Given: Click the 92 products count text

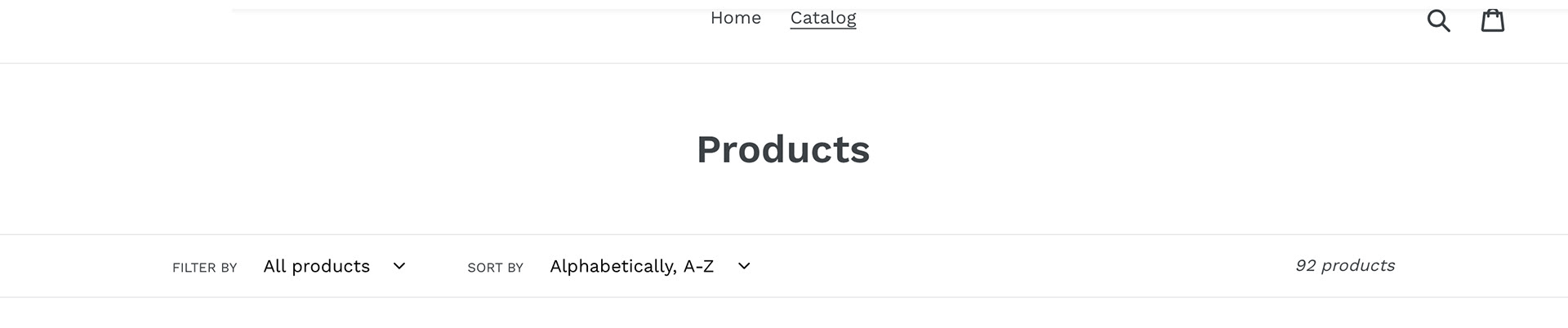Looking at the screenshot, I should coord(1344,266).
